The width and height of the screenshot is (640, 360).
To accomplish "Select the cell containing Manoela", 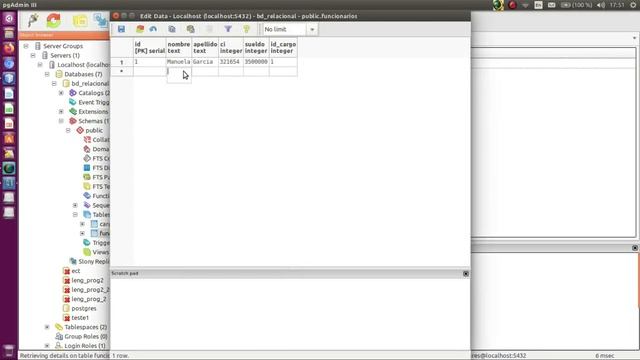I will [179, 62].
